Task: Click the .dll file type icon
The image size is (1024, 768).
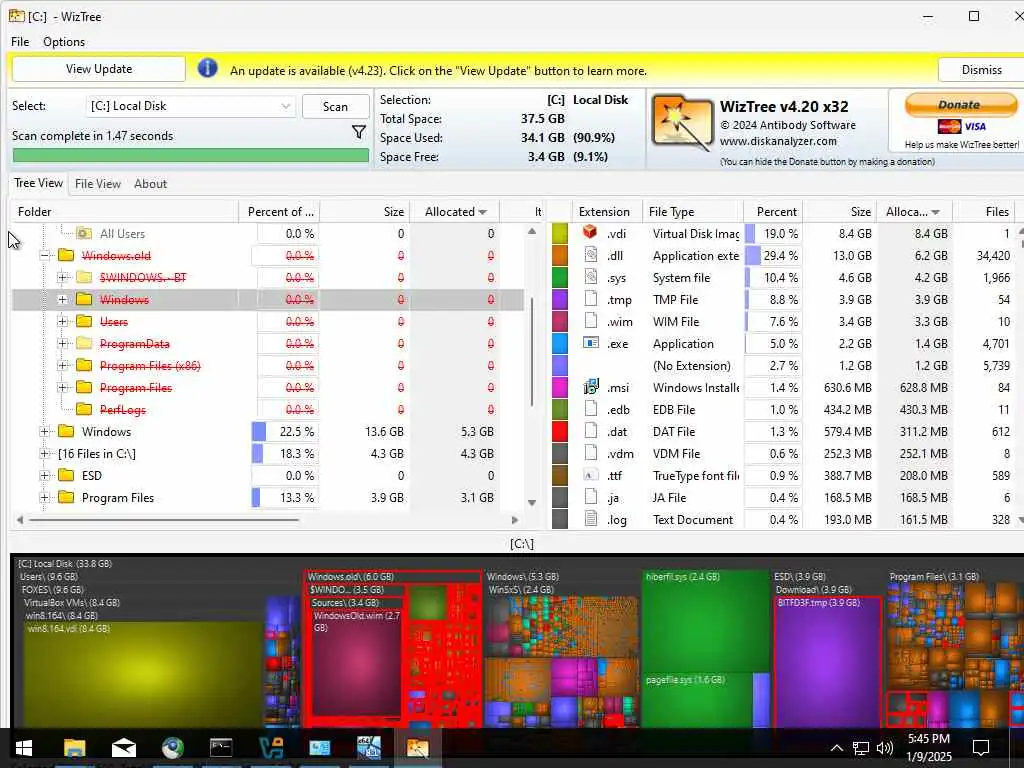Action: pos(590,255)
